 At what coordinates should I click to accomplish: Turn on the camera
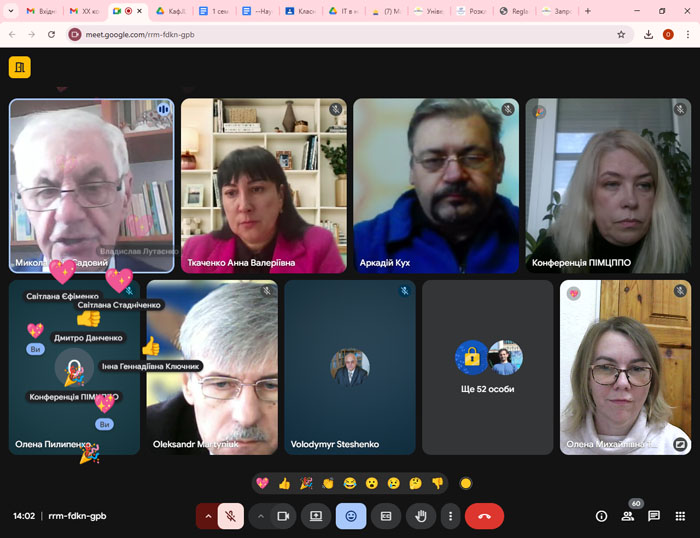pos(282,516)
